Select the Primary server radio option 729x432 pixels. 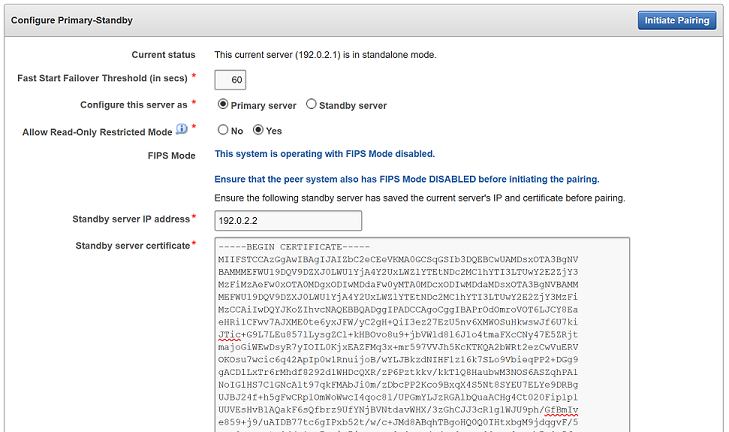coord(222,105)
